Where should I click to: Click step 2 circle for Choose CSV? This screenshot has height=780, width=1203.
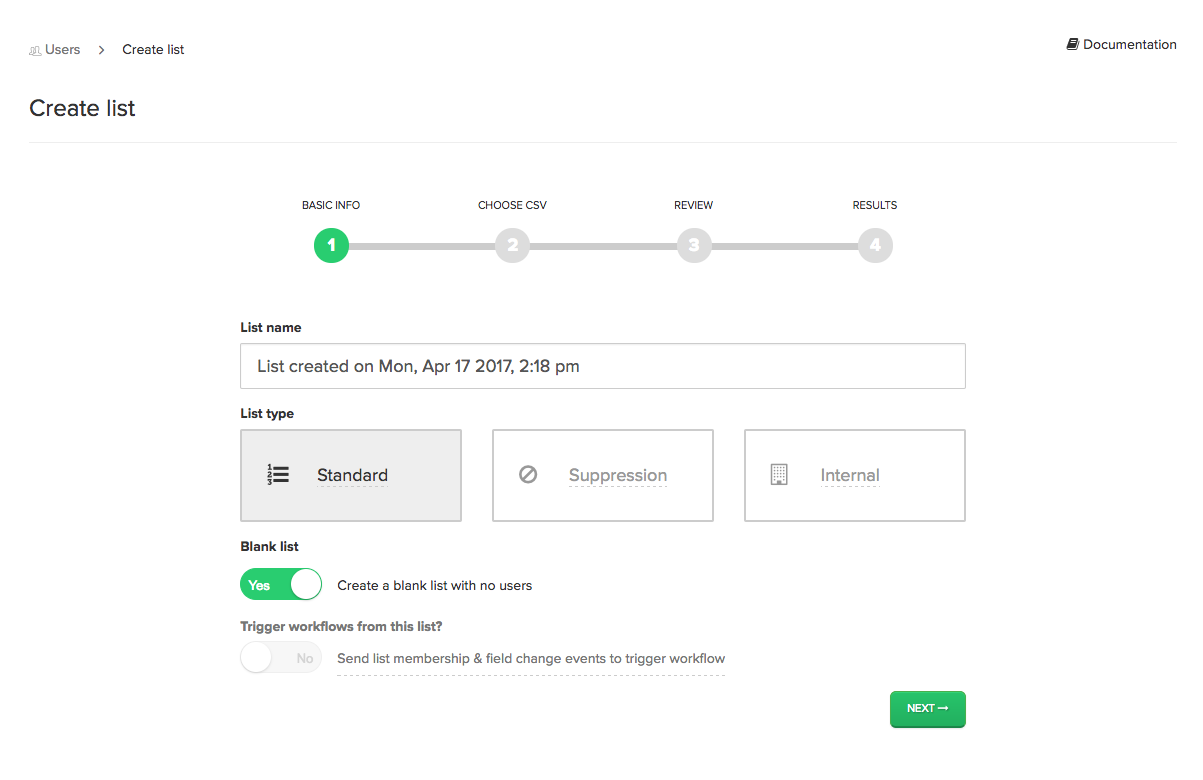point(512,246)
